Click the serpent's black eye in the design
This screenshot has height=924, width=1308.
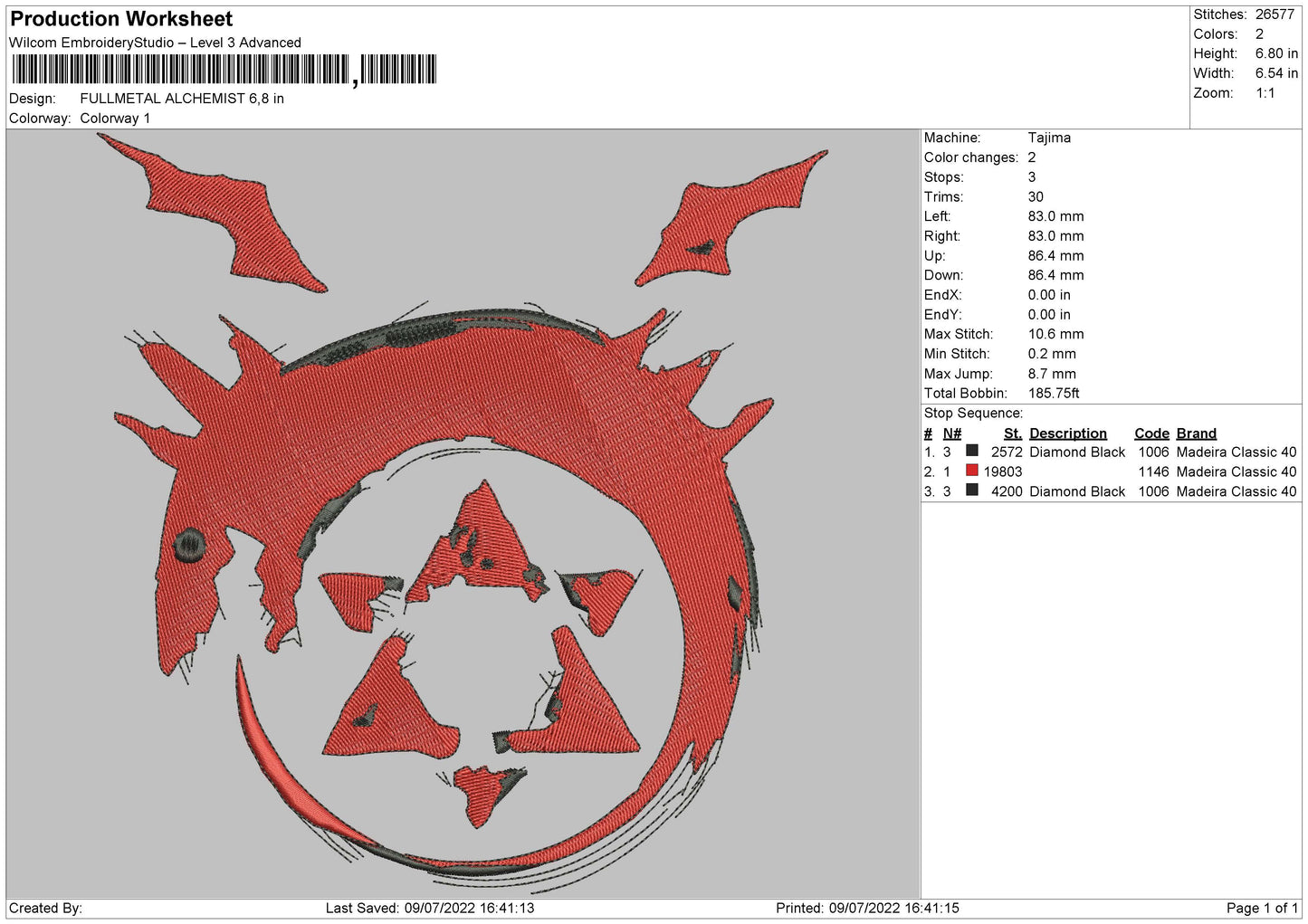tap(190, 546)
